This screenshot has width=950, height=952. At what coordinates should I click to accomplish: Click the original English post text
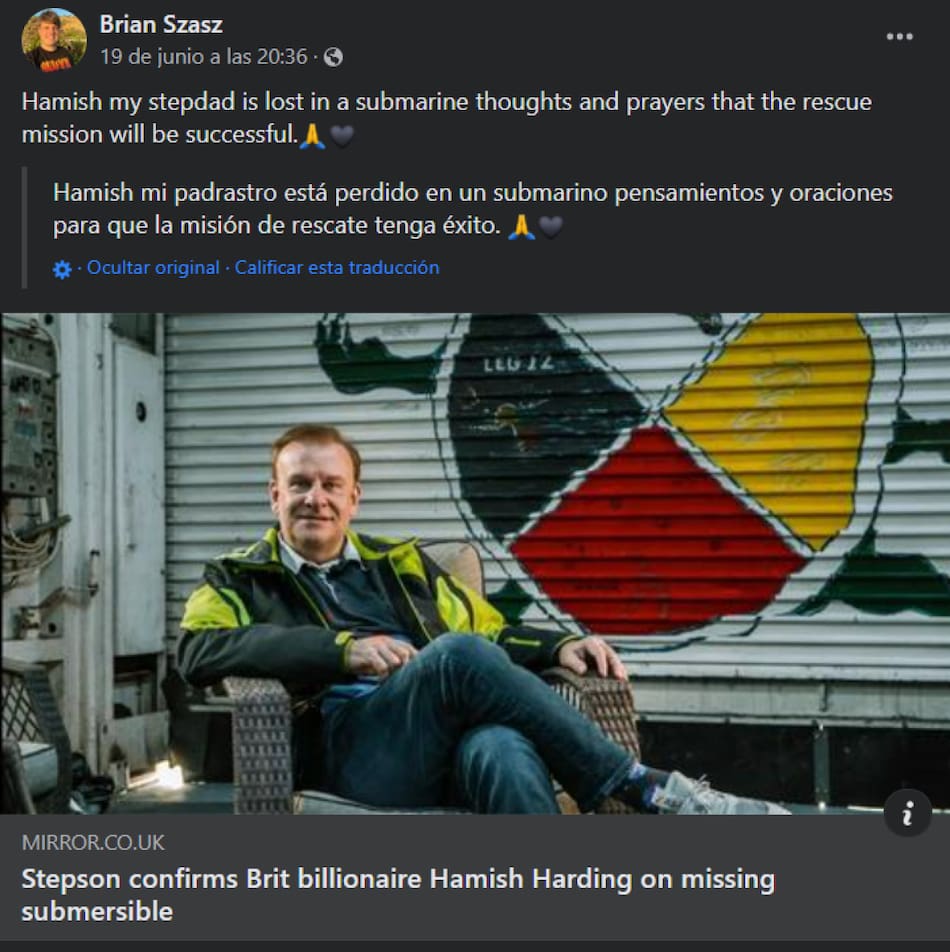point(446,103)
